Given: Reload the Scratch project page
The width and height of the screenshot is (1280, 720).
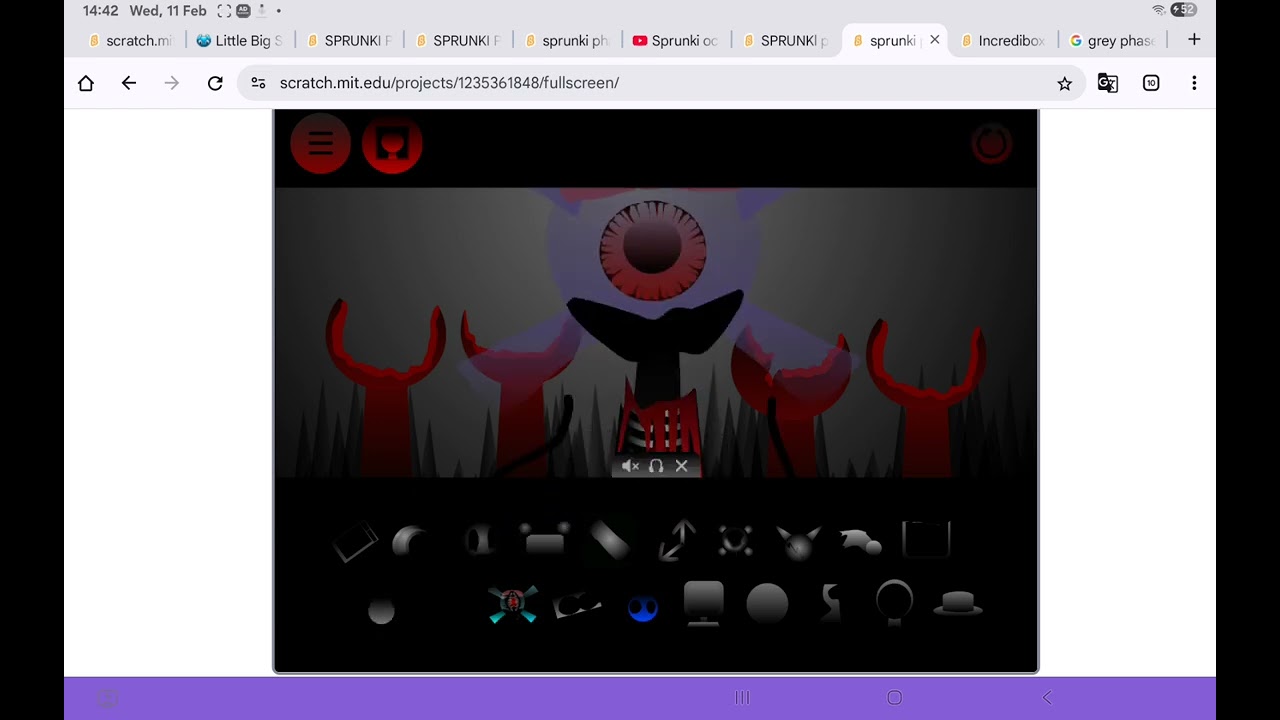Looking at the screenshot, I should coord(215,83).
